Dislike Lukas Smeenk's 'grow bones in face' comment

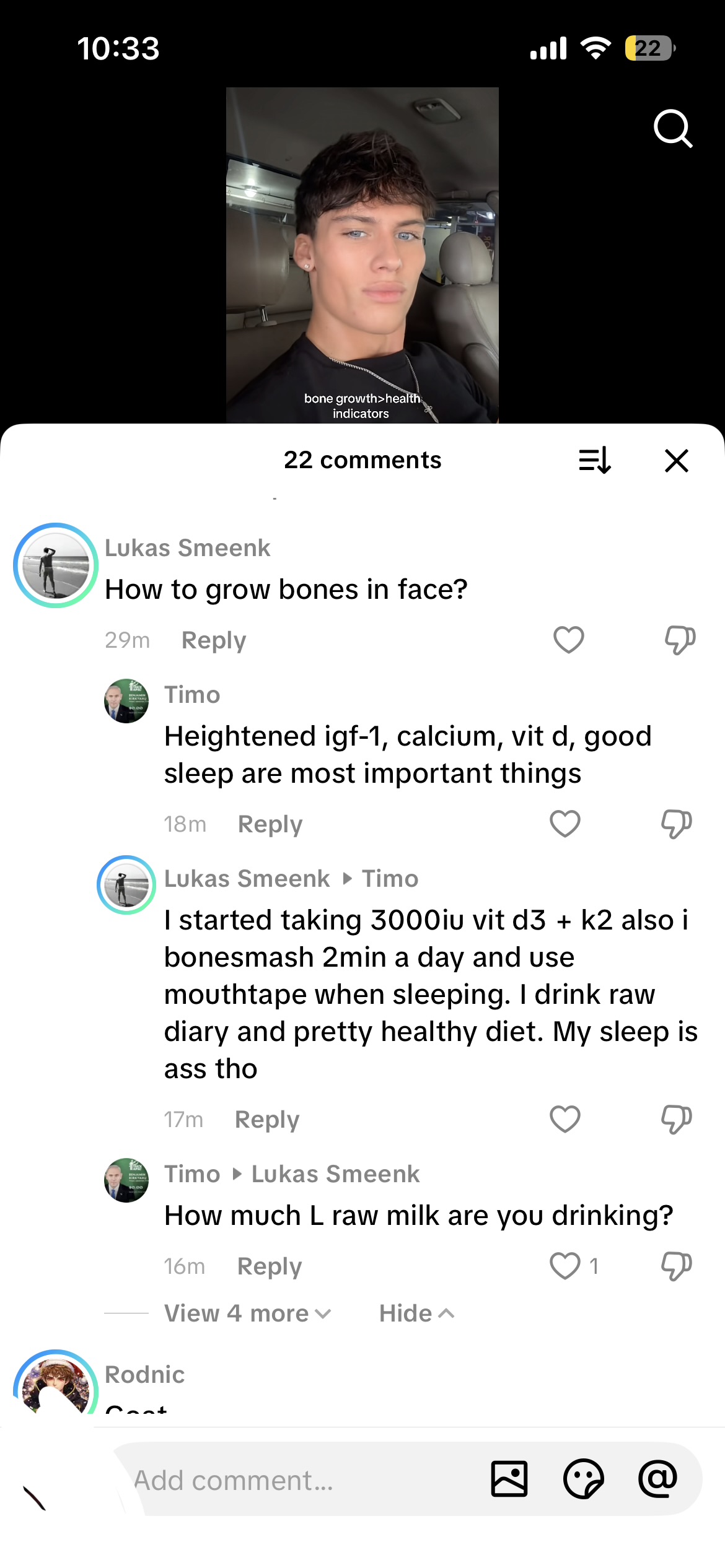pyautogui.click(x=680, y=640)
